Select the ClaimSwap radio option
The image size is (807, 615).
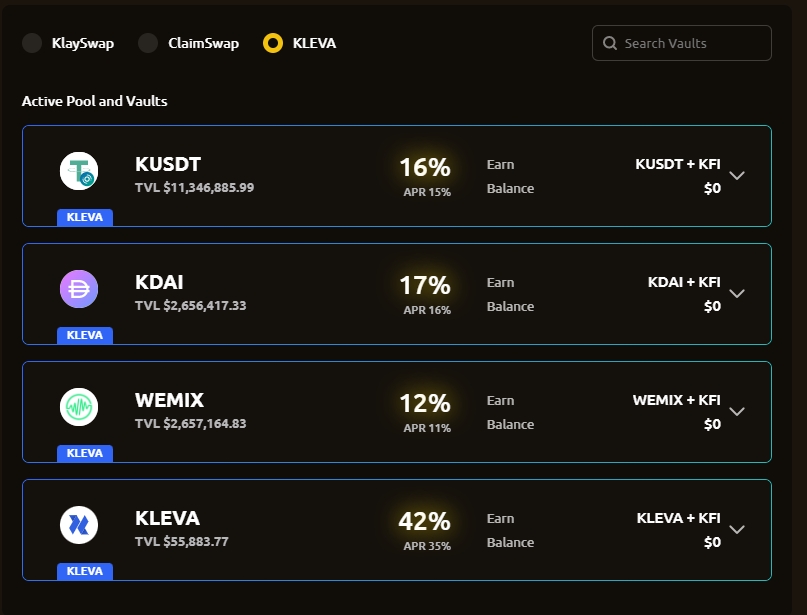(148, 43)
